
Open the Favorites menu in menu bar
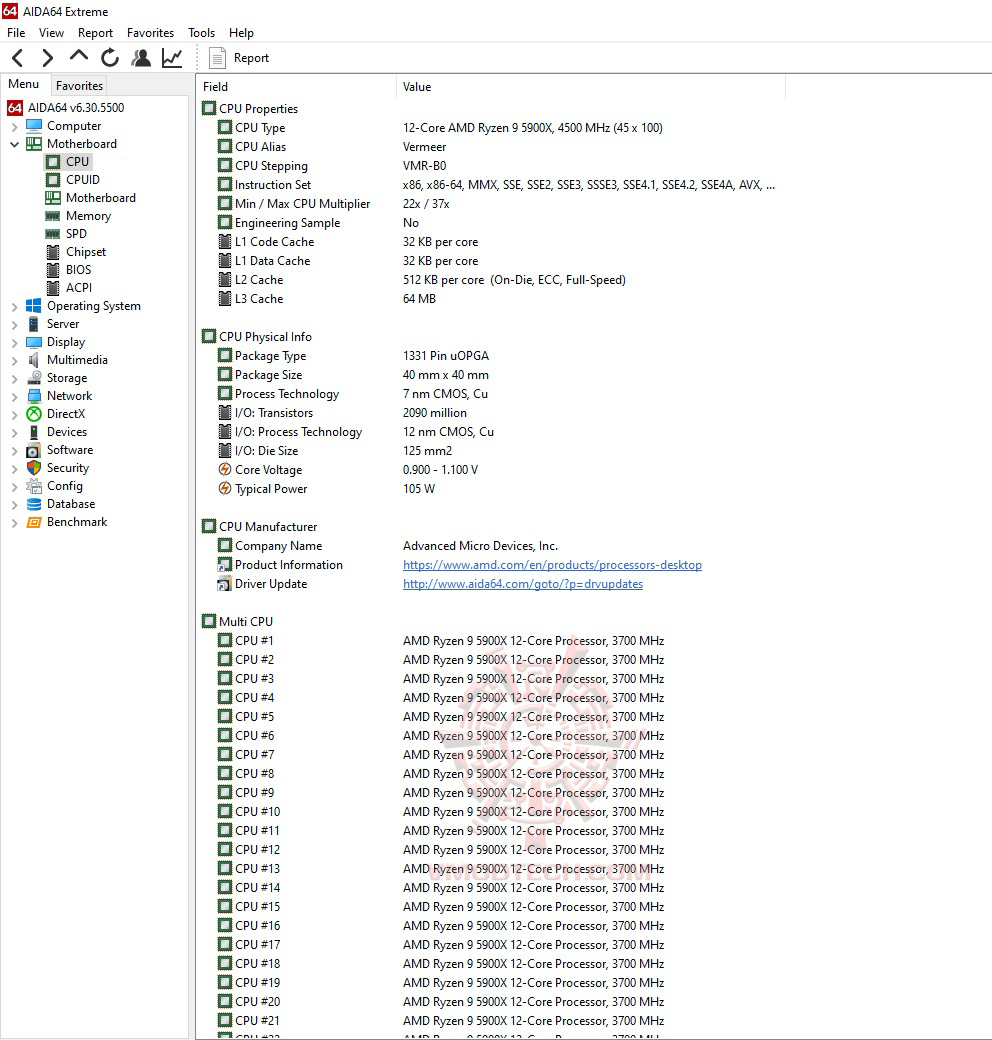[151, 32]
